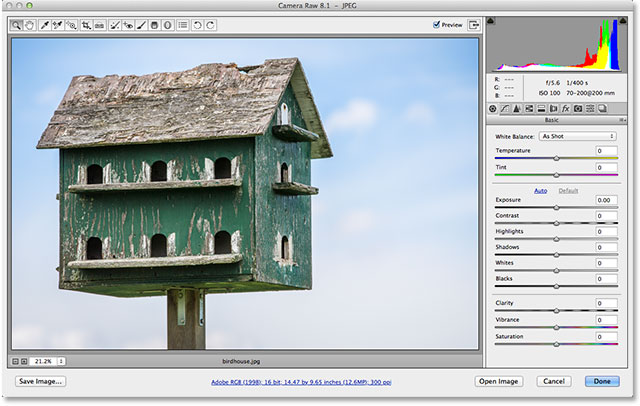Select the Red Eye Removal tool
Screen dimensions: 640x406
[128, 25]
